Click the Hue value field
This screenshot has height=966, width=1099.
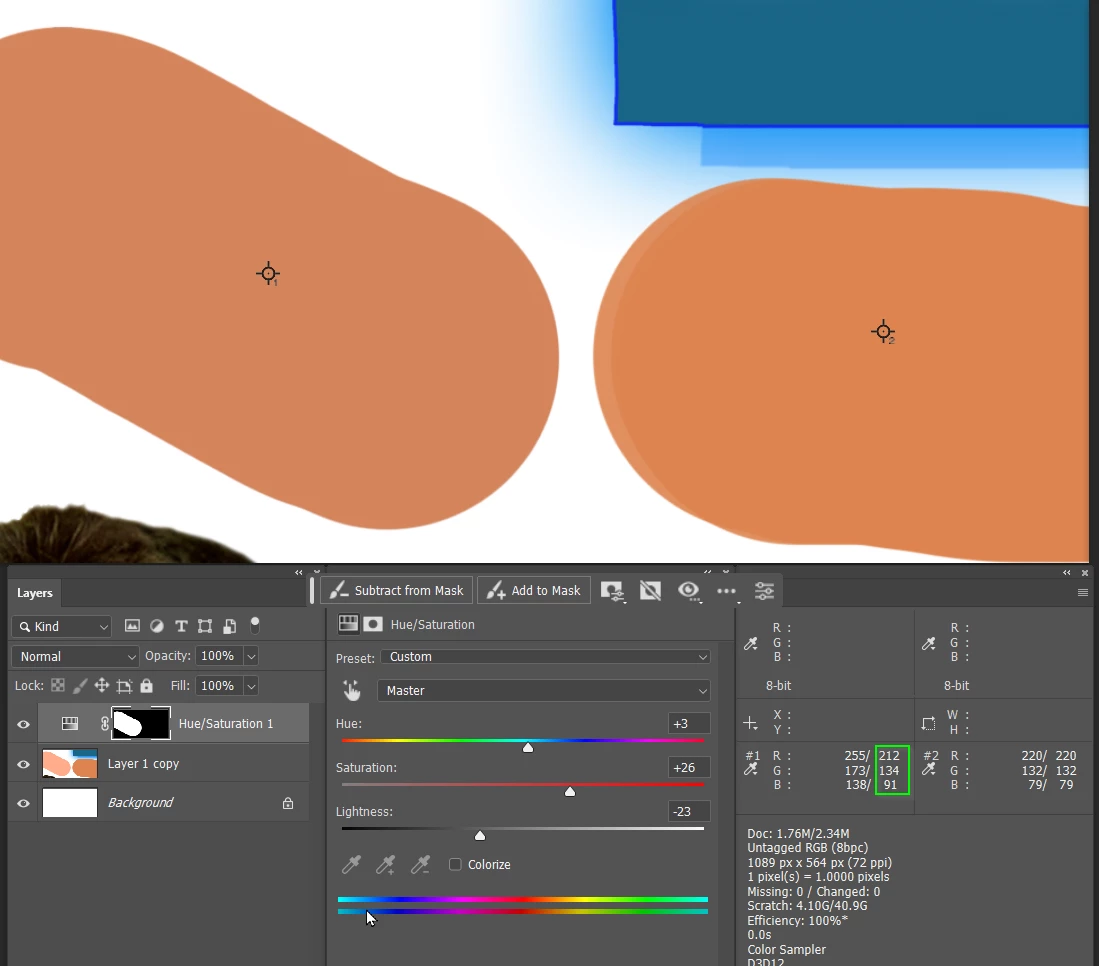[688, 723]
